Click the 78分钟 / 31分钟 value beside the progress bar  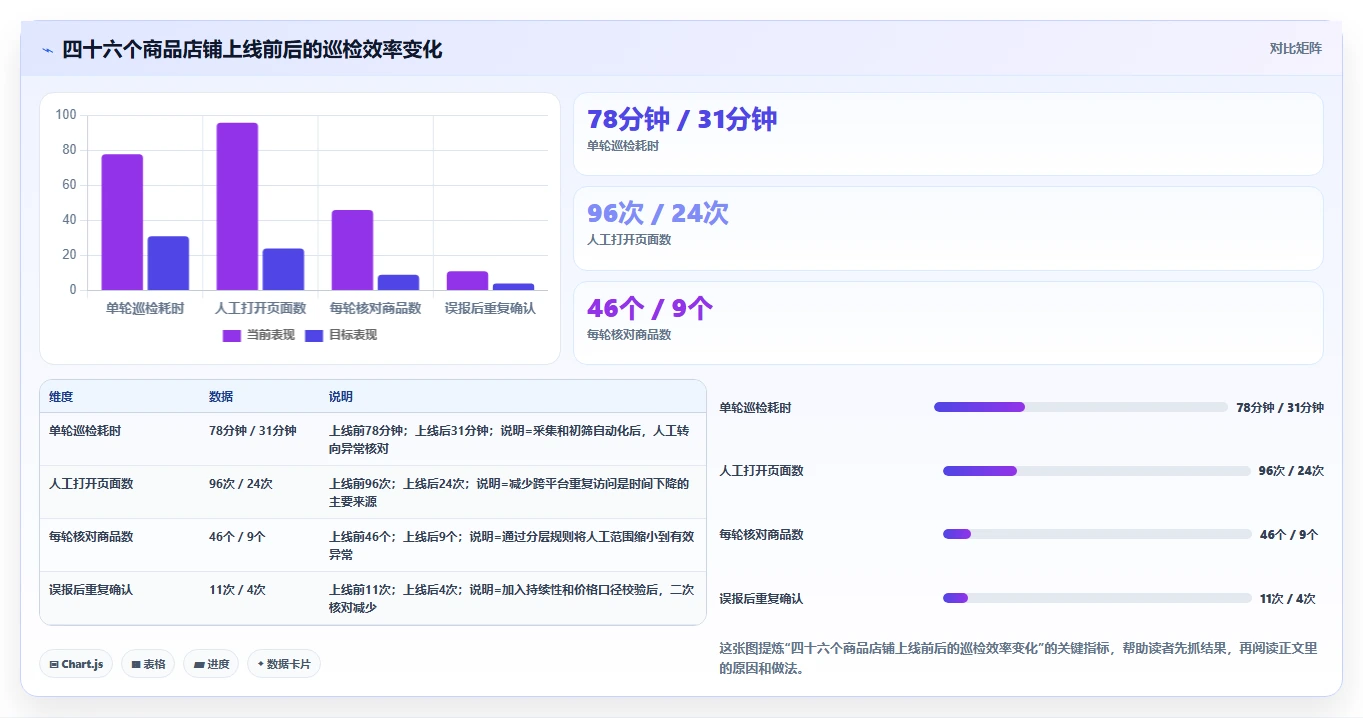tap(1280, 407)
